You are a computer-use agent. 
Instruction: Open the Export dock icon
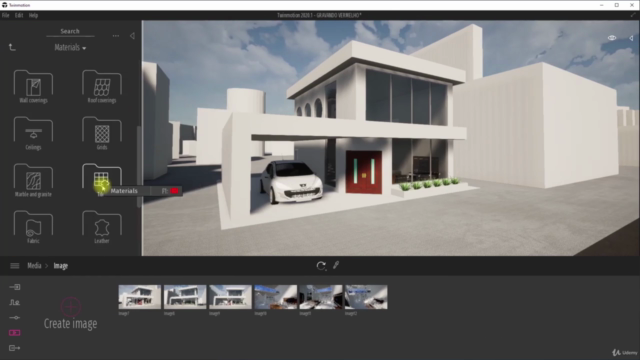tap(15, 348)
